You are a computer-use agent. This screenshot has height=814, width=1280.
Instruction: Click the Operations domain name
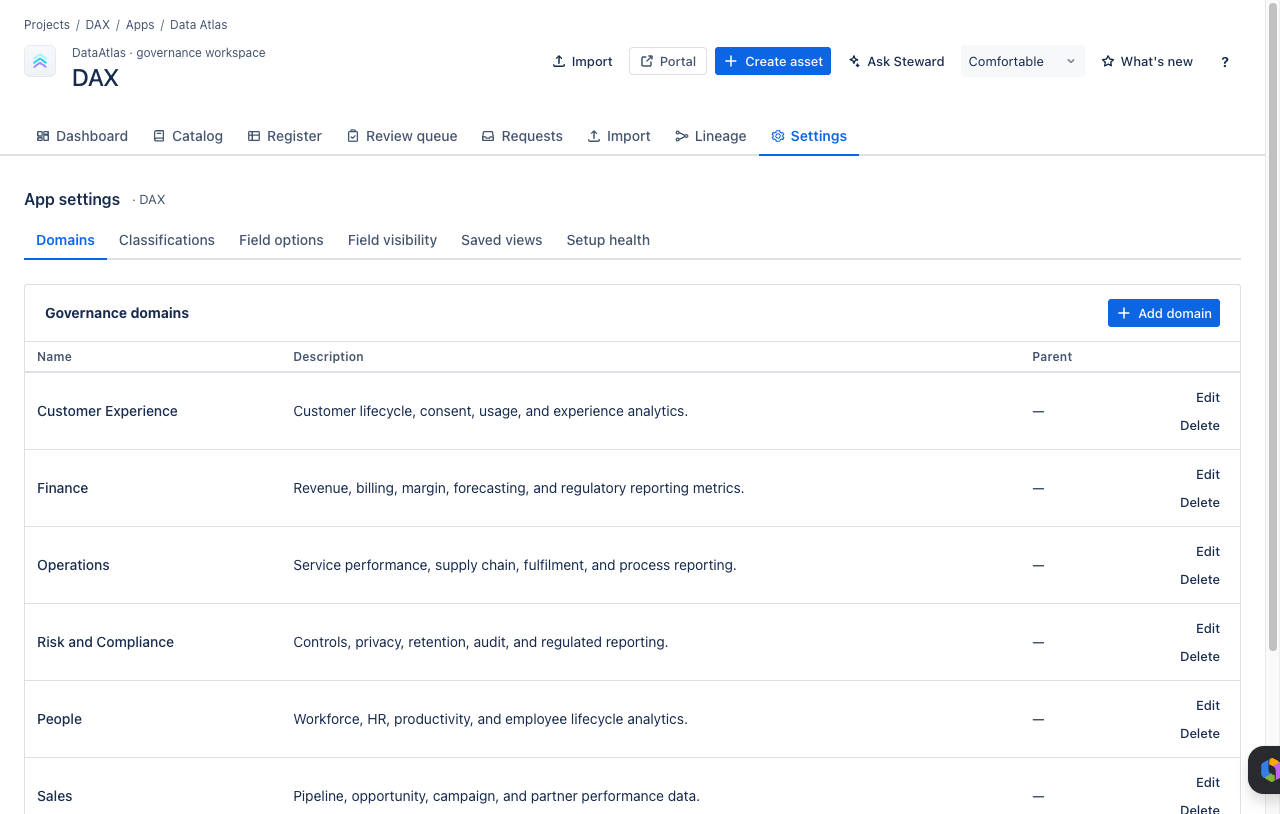(73, 565)
